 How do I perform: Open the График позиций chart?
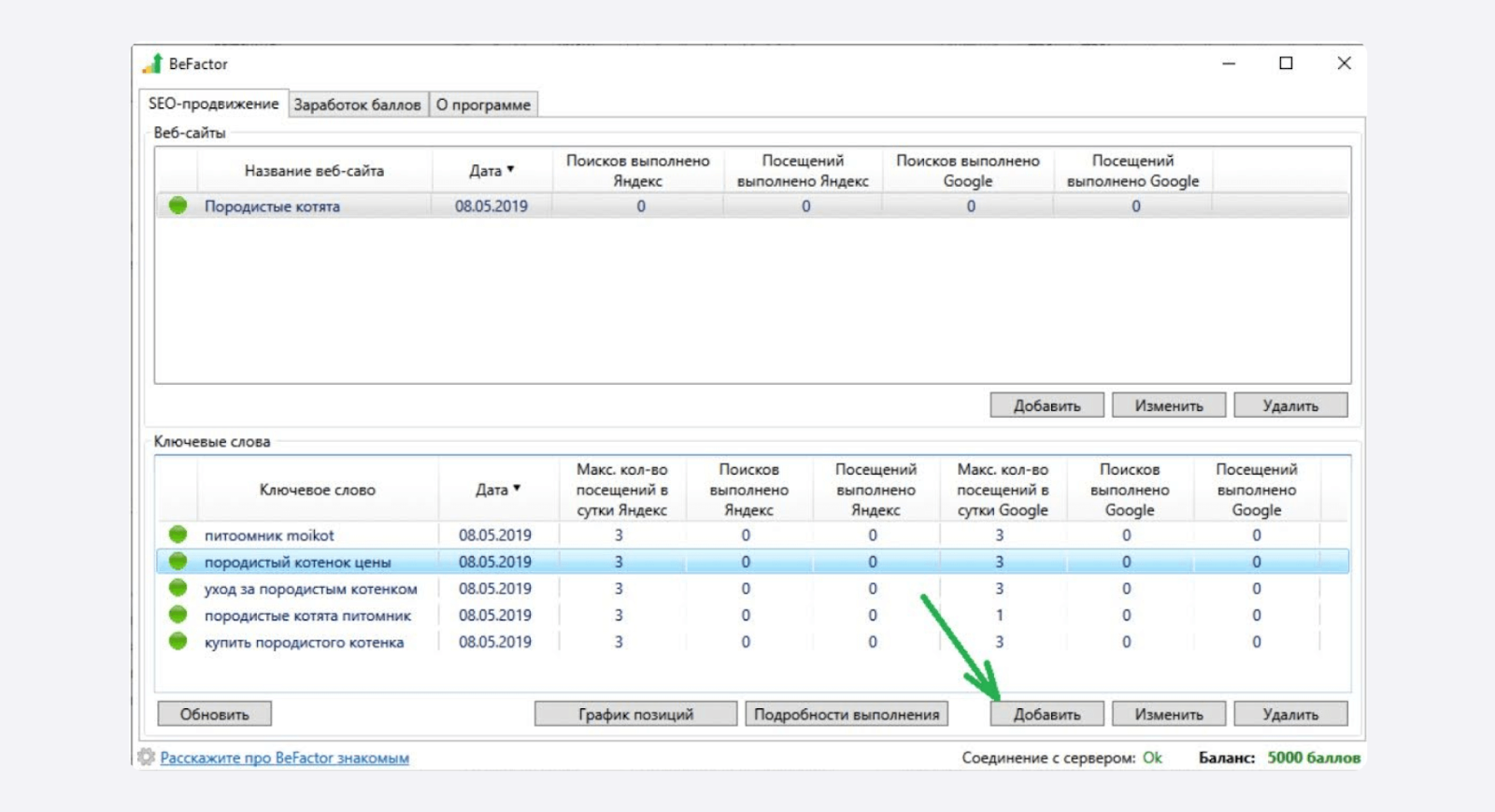635,714
